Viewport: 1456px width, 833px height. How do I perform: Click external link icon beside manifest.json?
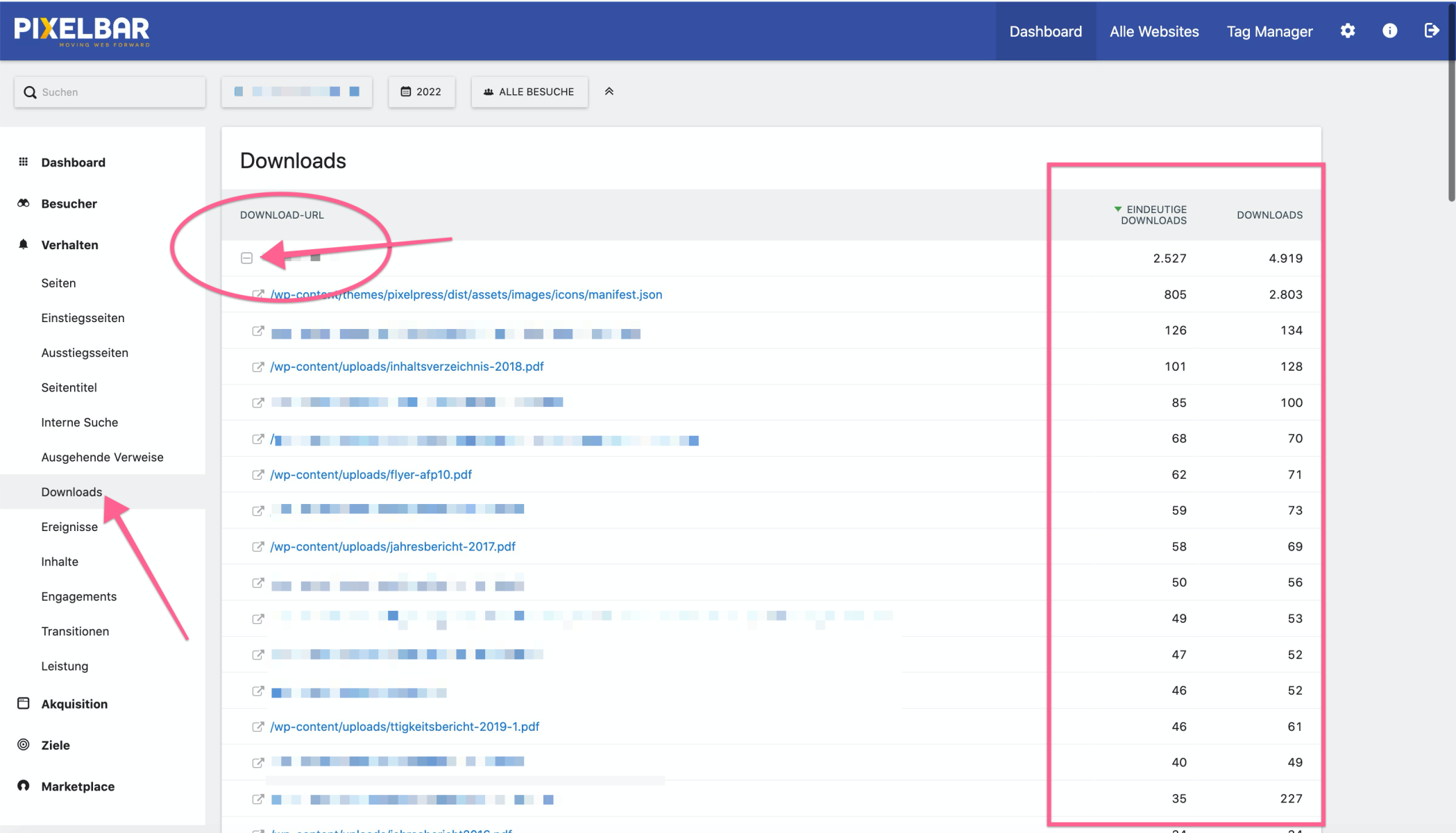(x=258, y=294)
